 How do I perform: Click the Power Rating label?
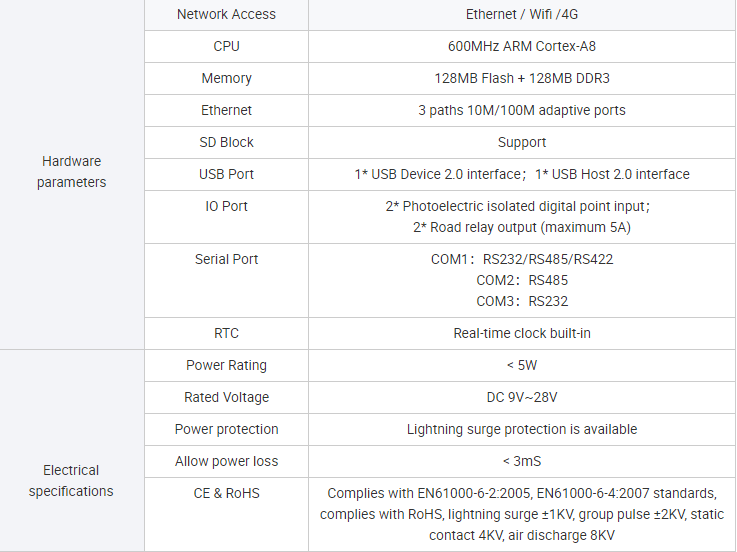click(226, 365)
